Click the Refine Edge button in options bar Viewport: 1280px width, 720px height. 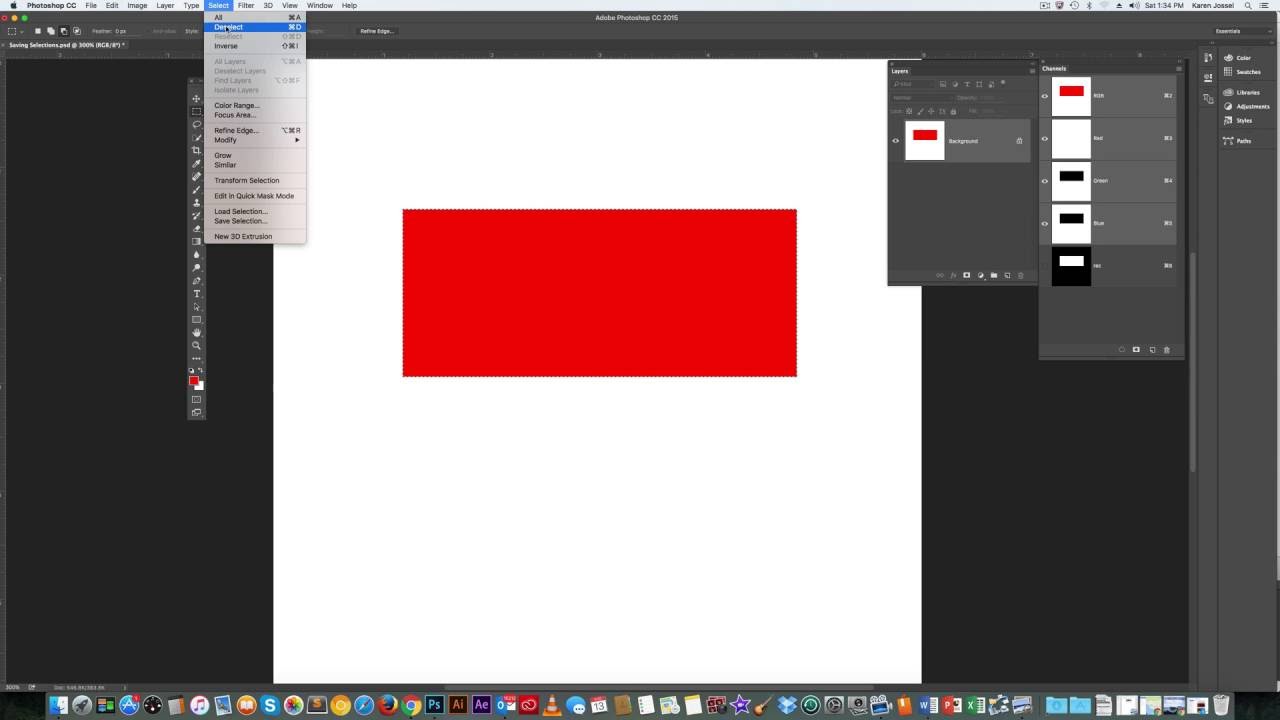[377, 31]
